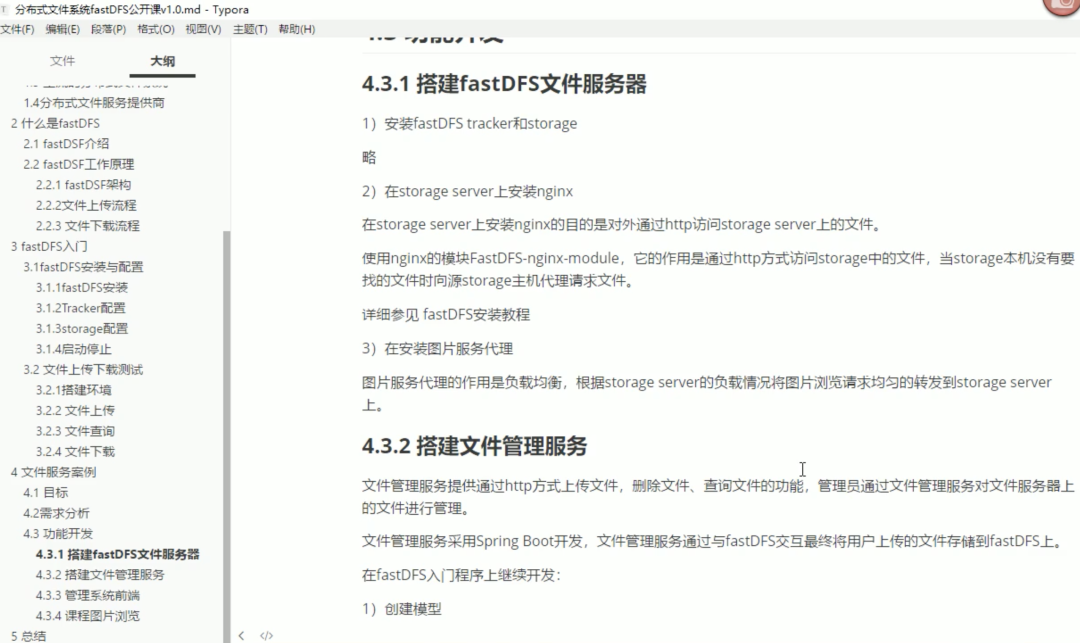Image resolution: width=1080 pixels, height=643 pixels.
Task: Go to 3.2.2 文件上传 outline entry
Action: (x=75, y=410)
